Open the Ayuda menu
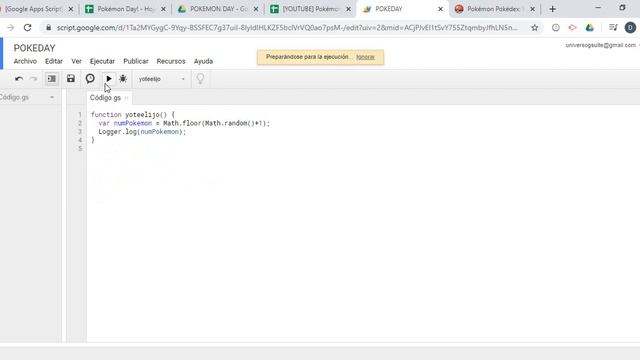 203,61
